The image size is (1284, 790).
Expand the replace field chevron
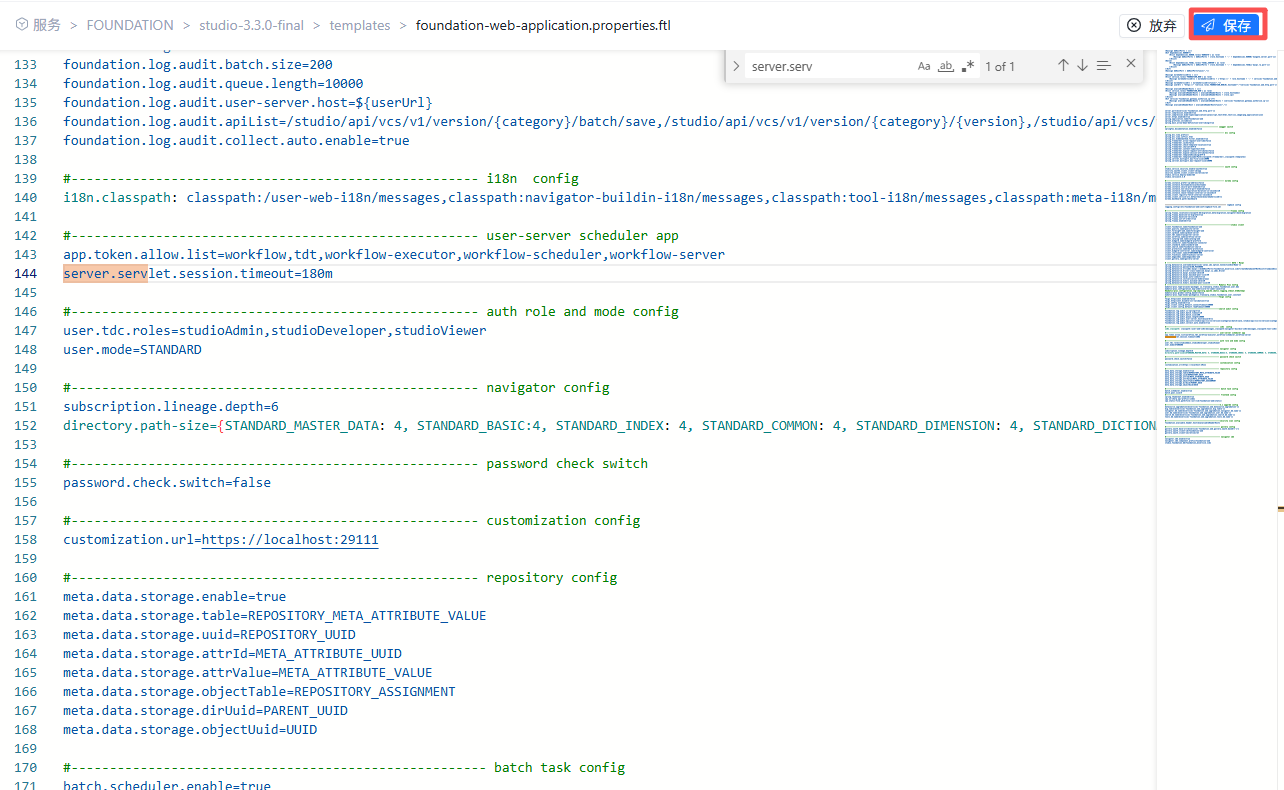pos(736,66)
